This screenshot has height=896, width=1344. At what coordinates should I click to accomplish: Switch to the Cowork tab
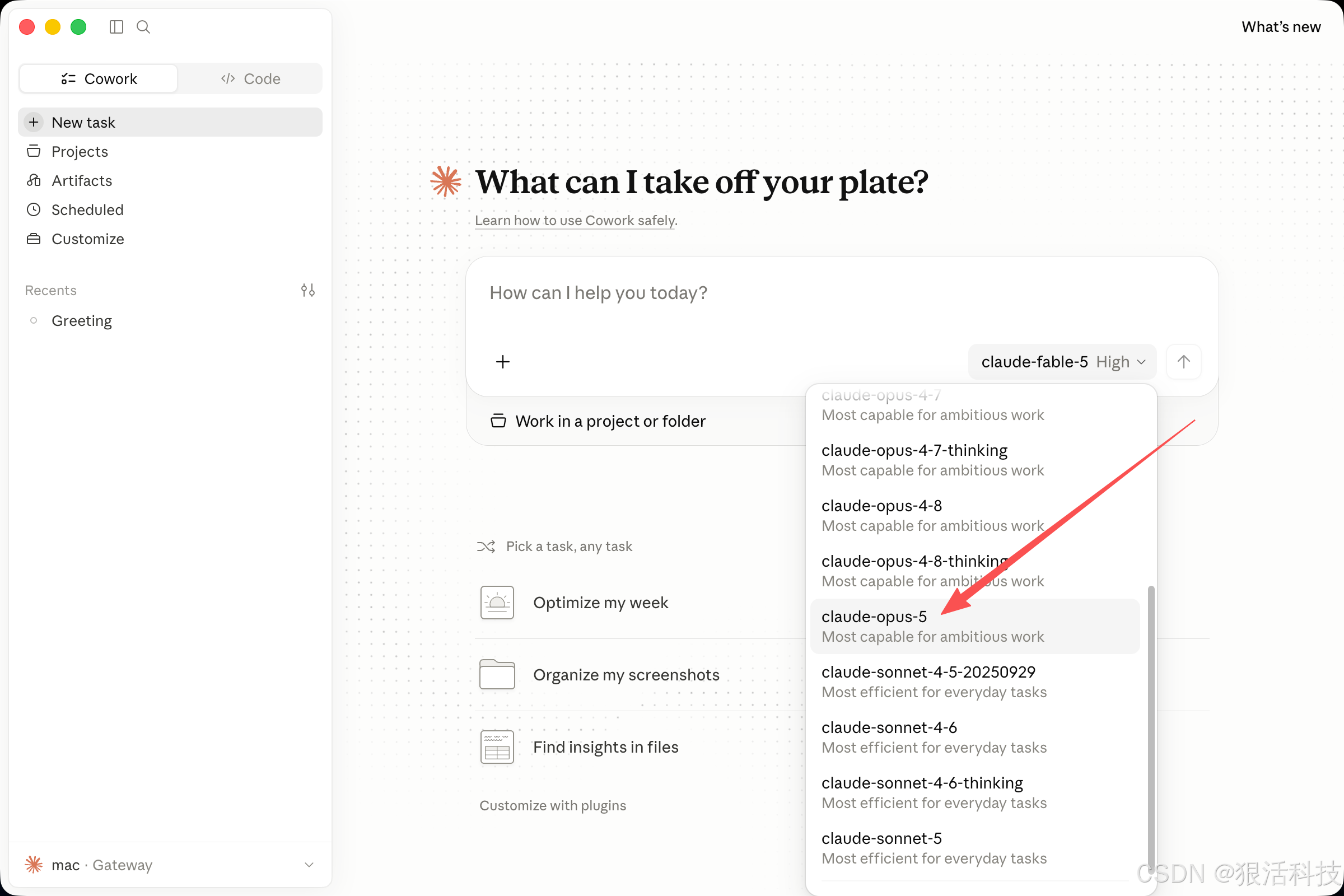pyautogui.click(x=99, y=78)
